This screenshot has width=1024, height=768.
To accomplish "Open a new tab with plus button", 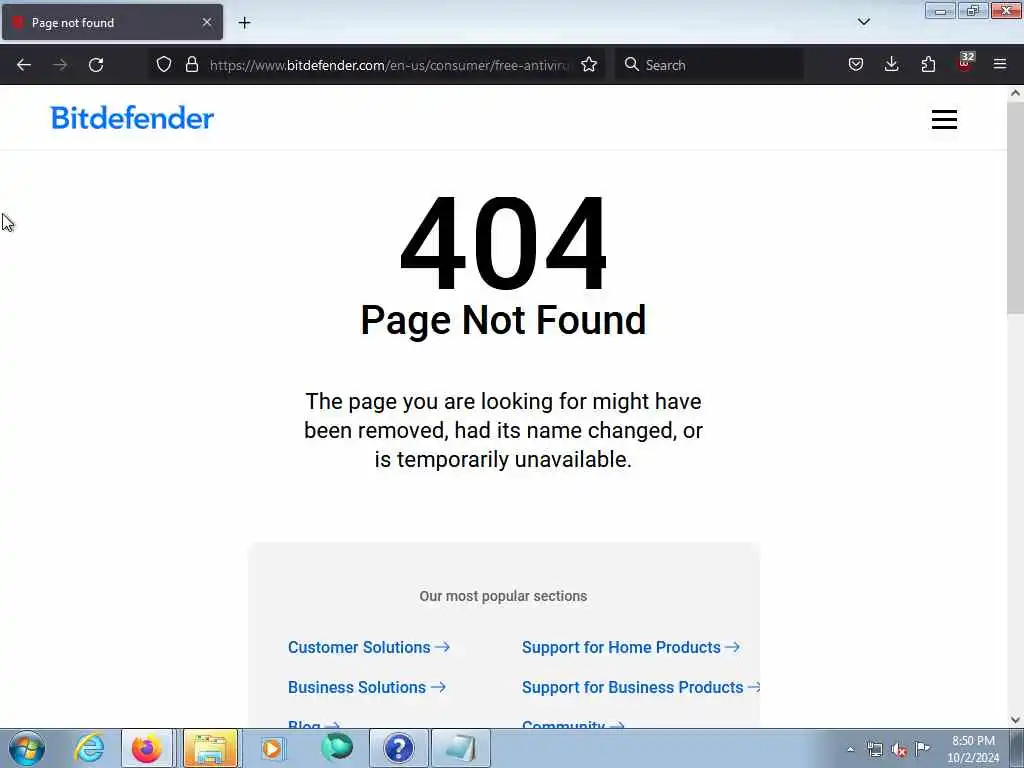I will click(244, 23).
